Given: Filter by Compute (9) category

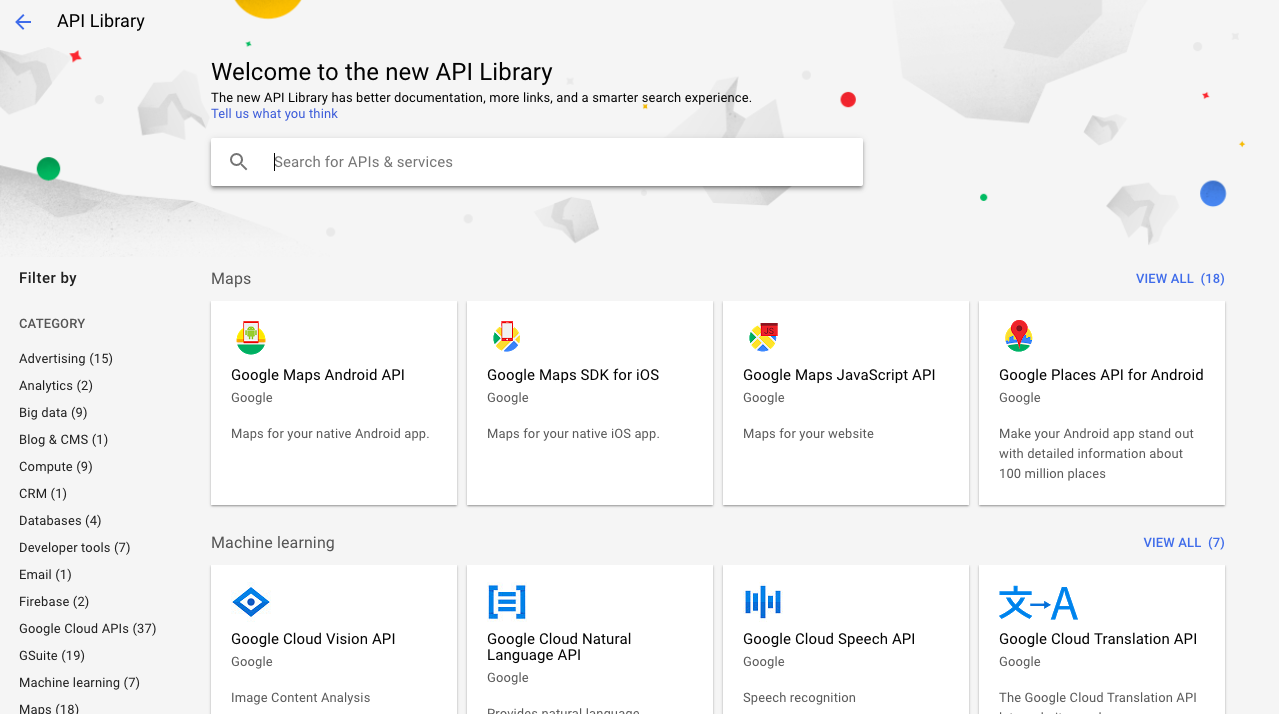Looking at the screenshot, I should point(56,467).
